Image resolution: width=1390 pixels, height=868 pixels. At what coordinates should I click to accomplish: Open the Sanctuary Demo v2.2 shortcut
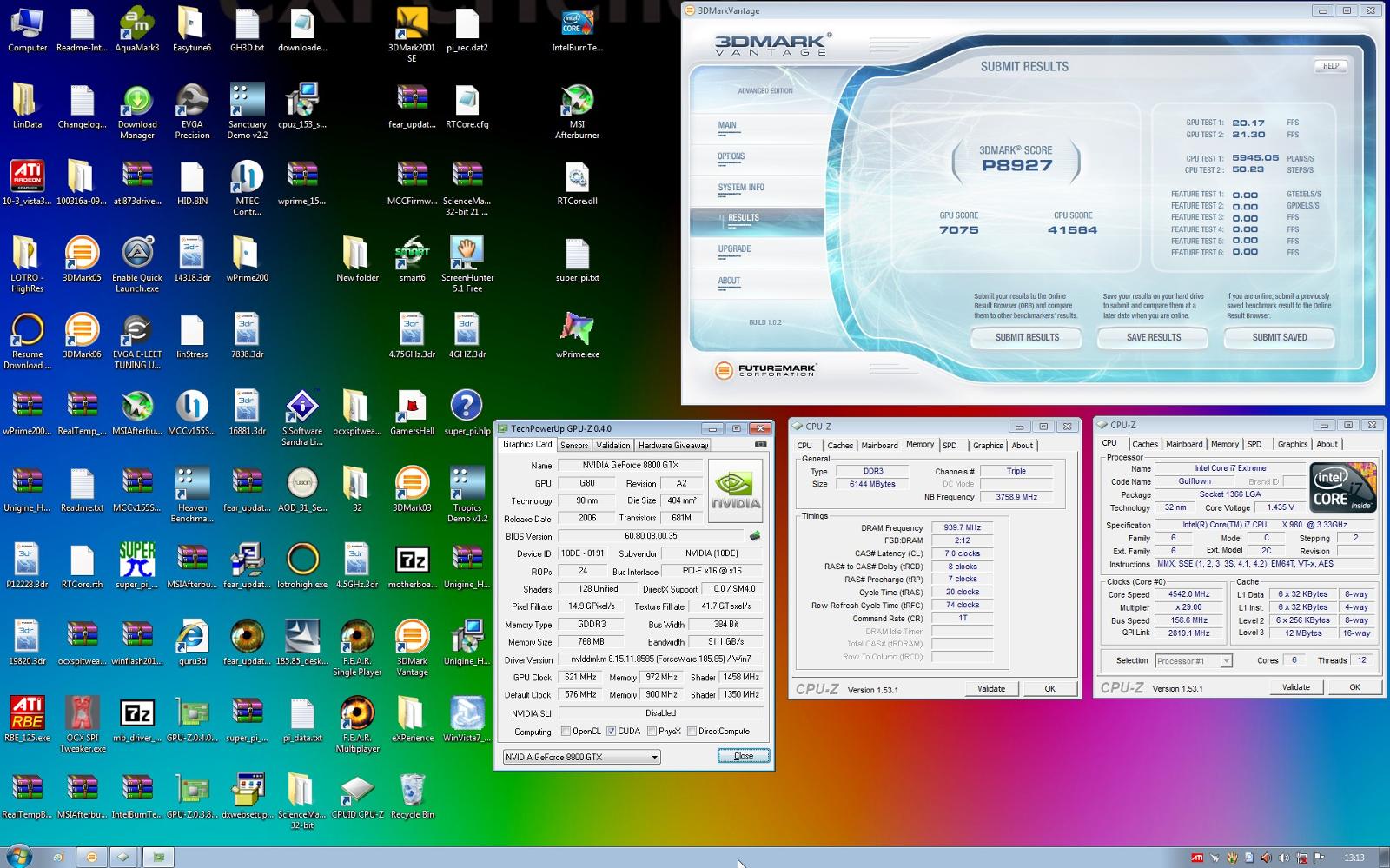coord(248,112)
